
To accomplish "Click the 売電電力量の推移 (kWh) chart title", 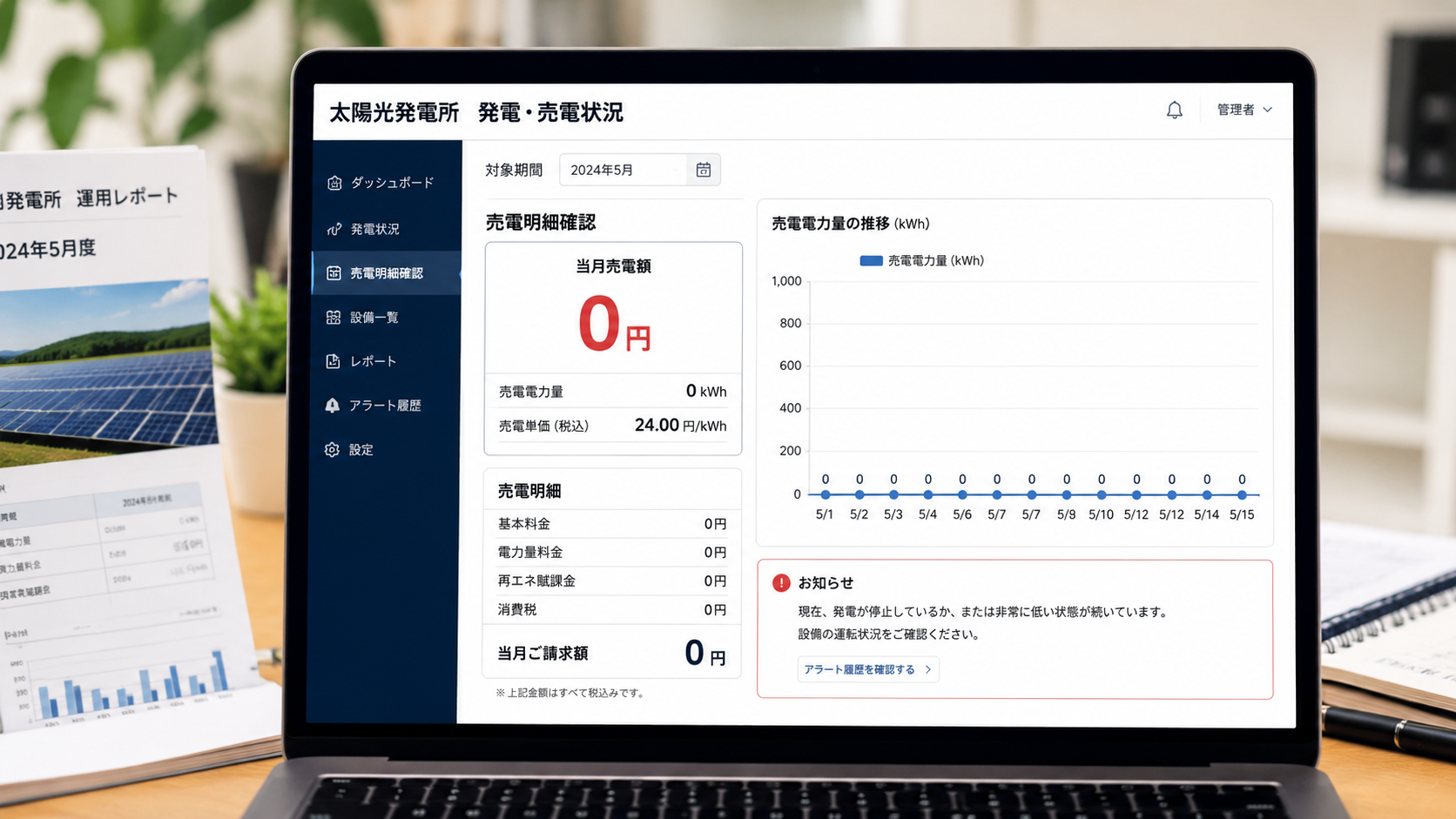I will (x=851, y=224).
